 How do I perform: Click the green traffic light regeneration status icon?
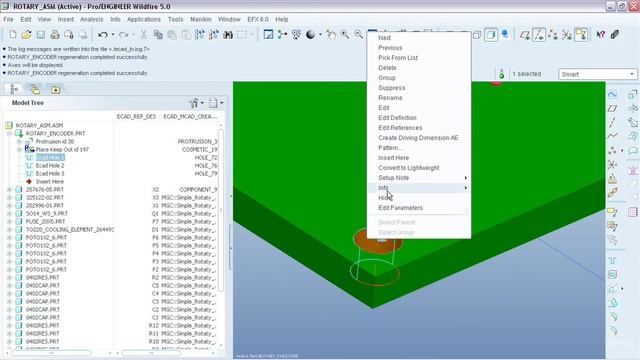pos(502,74)
